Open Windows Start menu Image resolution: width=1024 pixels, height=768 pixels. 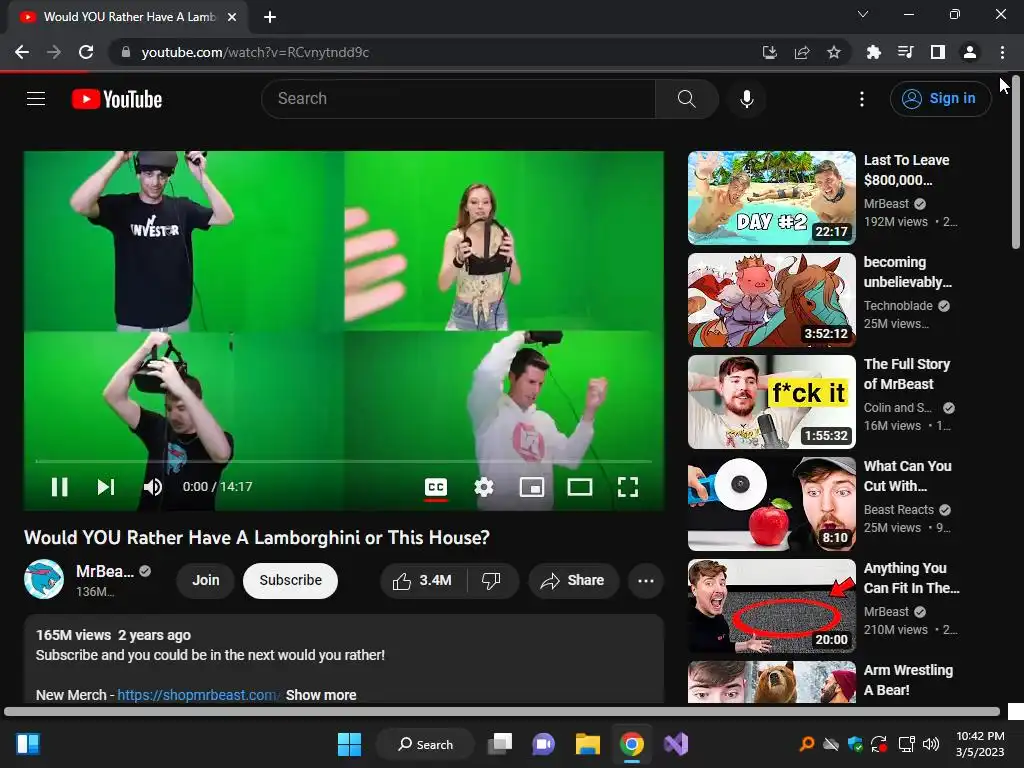(349, 744)
